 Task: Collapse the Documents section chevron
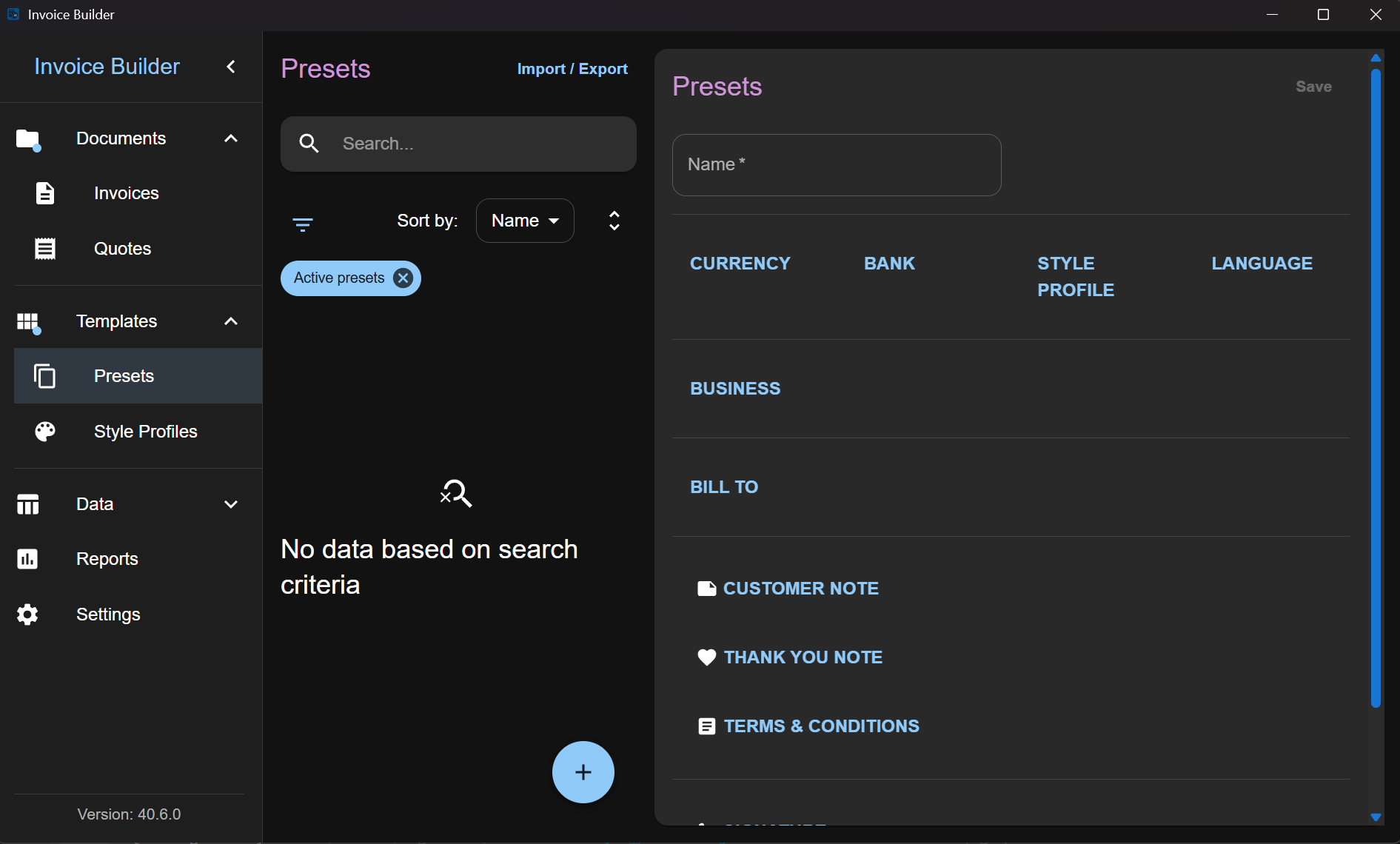coord(231,138)
